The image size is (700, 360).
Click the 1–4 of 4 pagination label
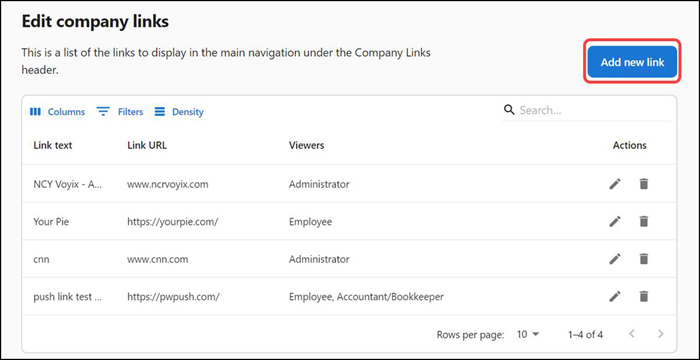pos(585,335)
